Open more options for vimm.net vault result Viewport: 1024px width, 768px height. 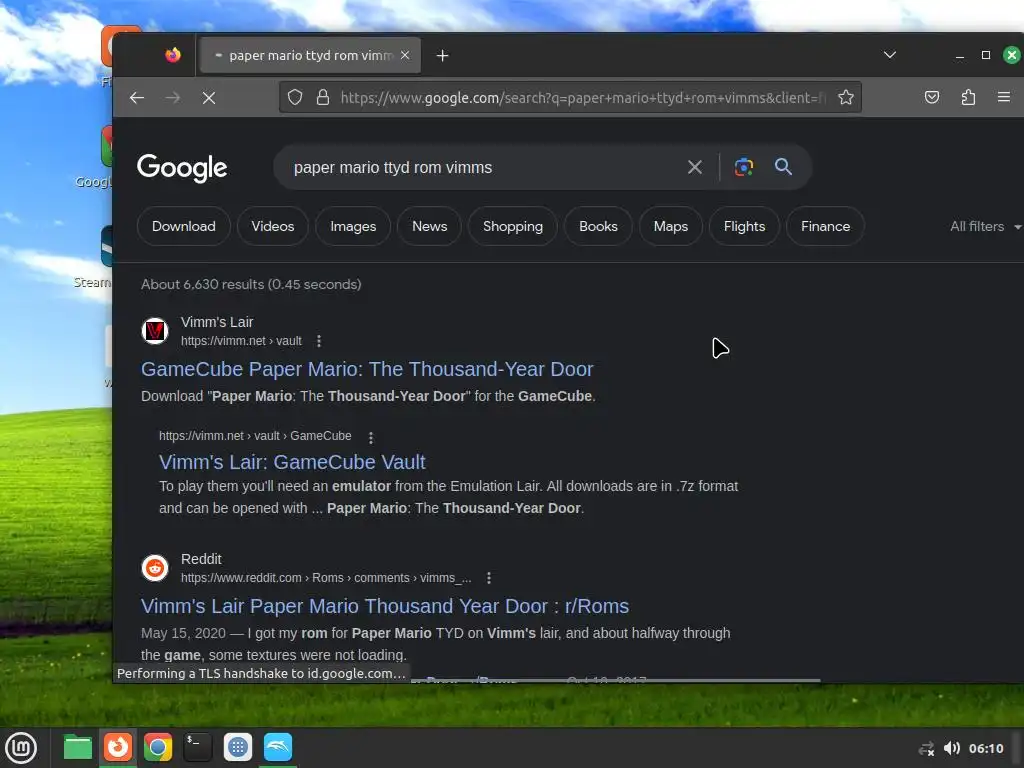[319, 341]
